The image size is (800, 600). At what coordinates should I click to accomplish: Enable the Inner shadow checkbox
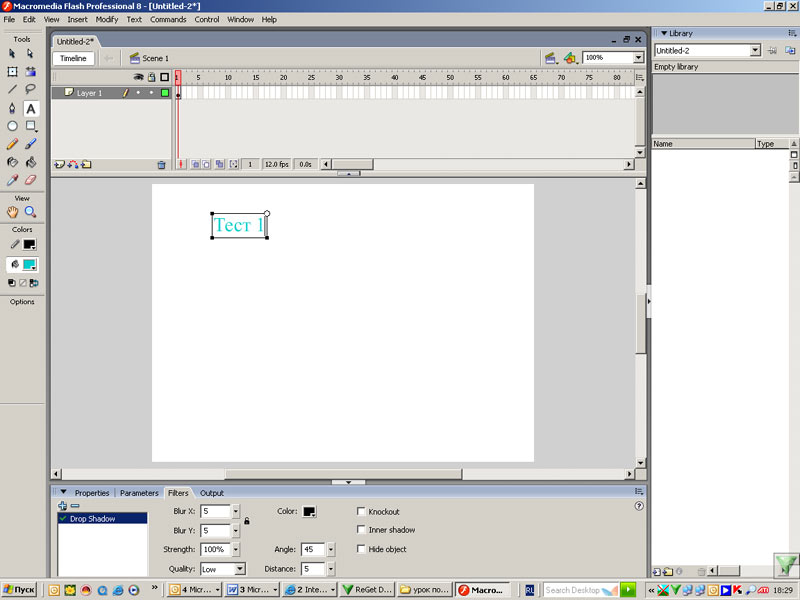tap(362, 530)
